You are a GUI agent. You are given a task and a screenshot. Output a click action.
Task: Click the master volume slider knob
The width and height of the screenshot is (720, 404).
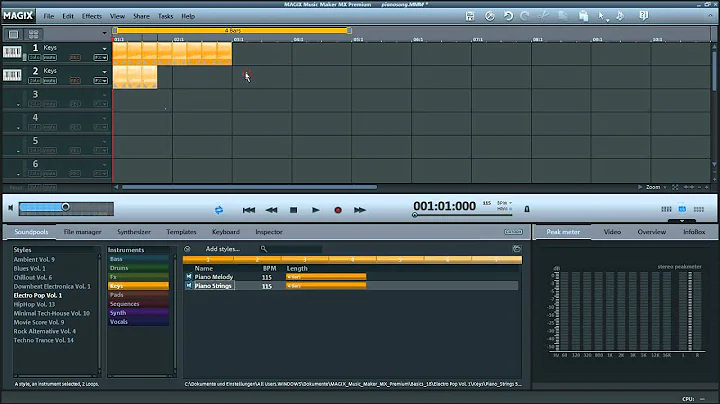[x=66, y=207]
